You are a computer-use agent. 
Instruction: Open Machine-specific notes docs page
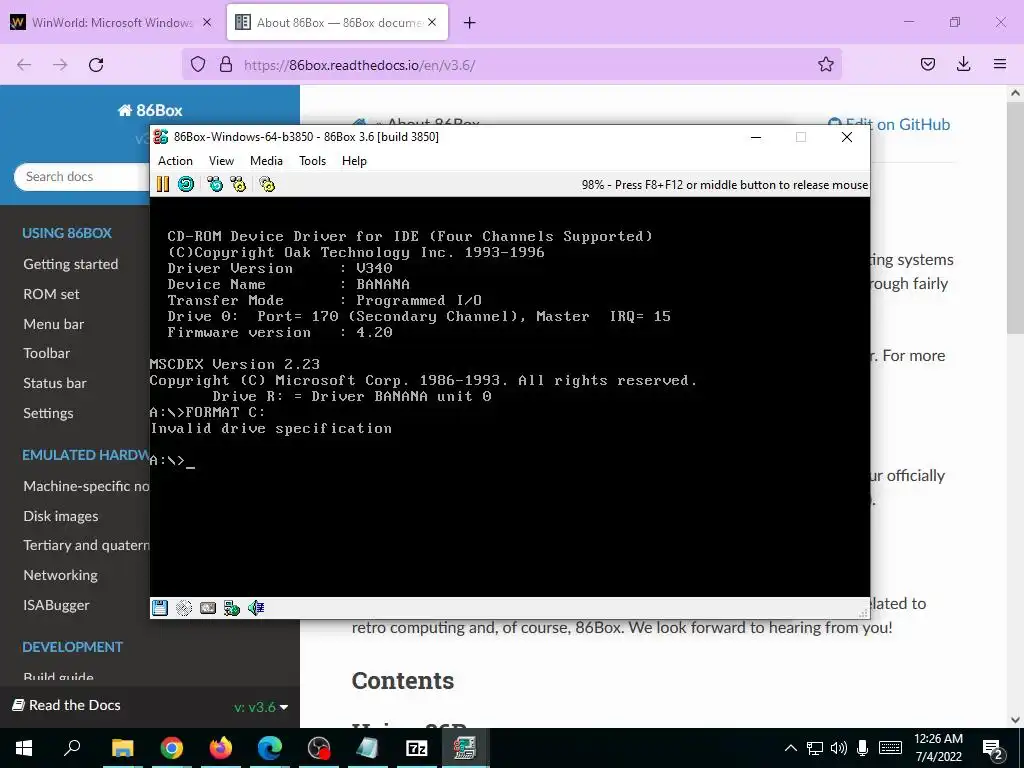[x=86, y=486]
